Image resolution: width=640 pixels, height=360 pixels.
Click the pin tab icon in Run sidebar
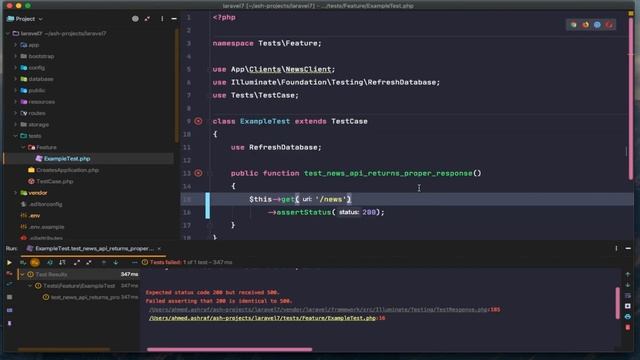pos(9,323)
